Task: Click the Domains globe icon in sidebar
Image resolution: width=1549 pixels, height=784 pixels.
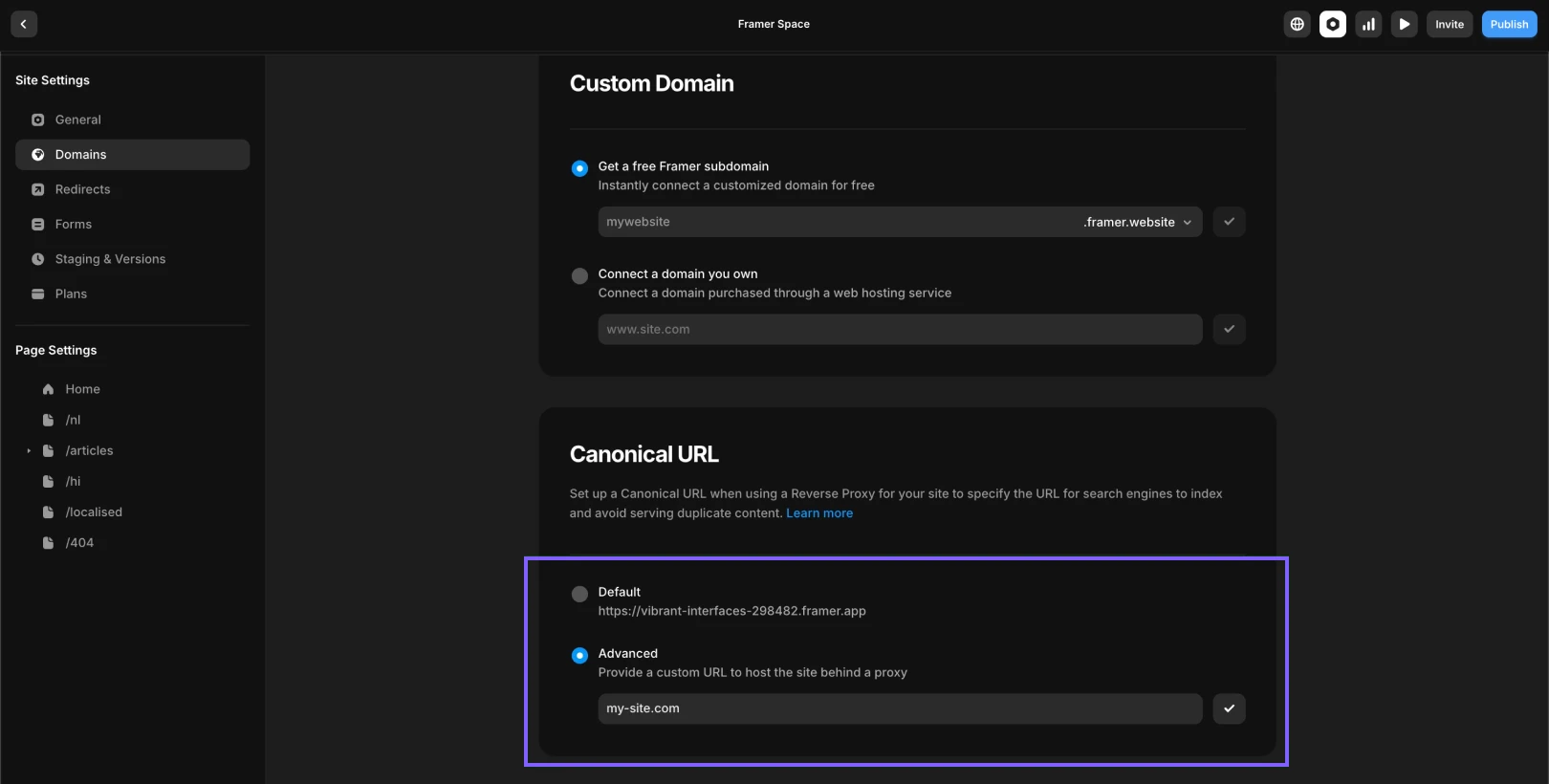Action: click(x=38, y=155)
